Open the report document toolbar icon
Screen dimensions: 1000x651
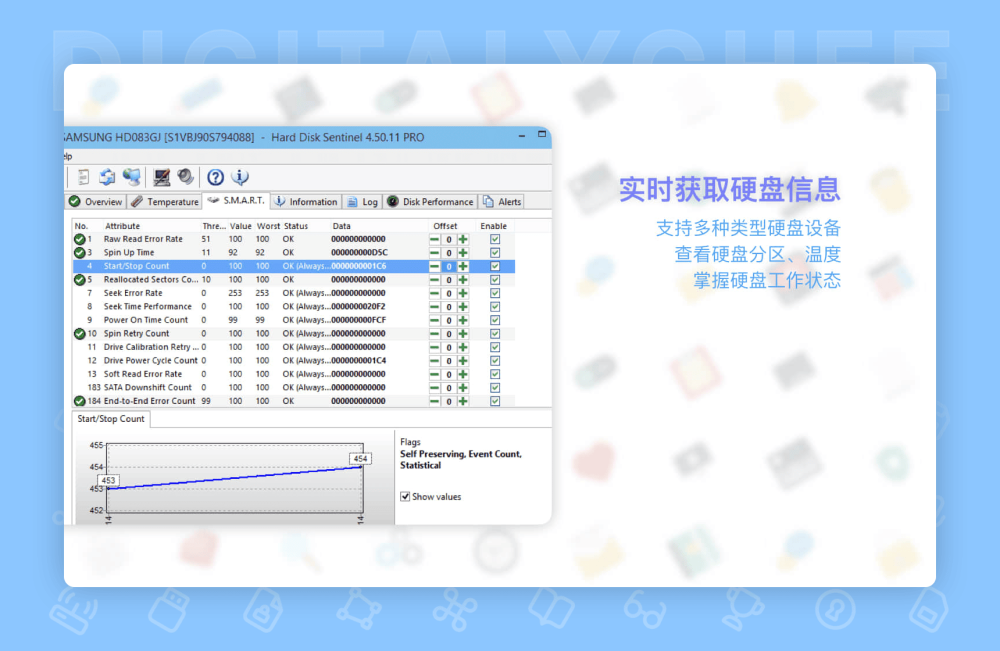[x=83, y=177]
